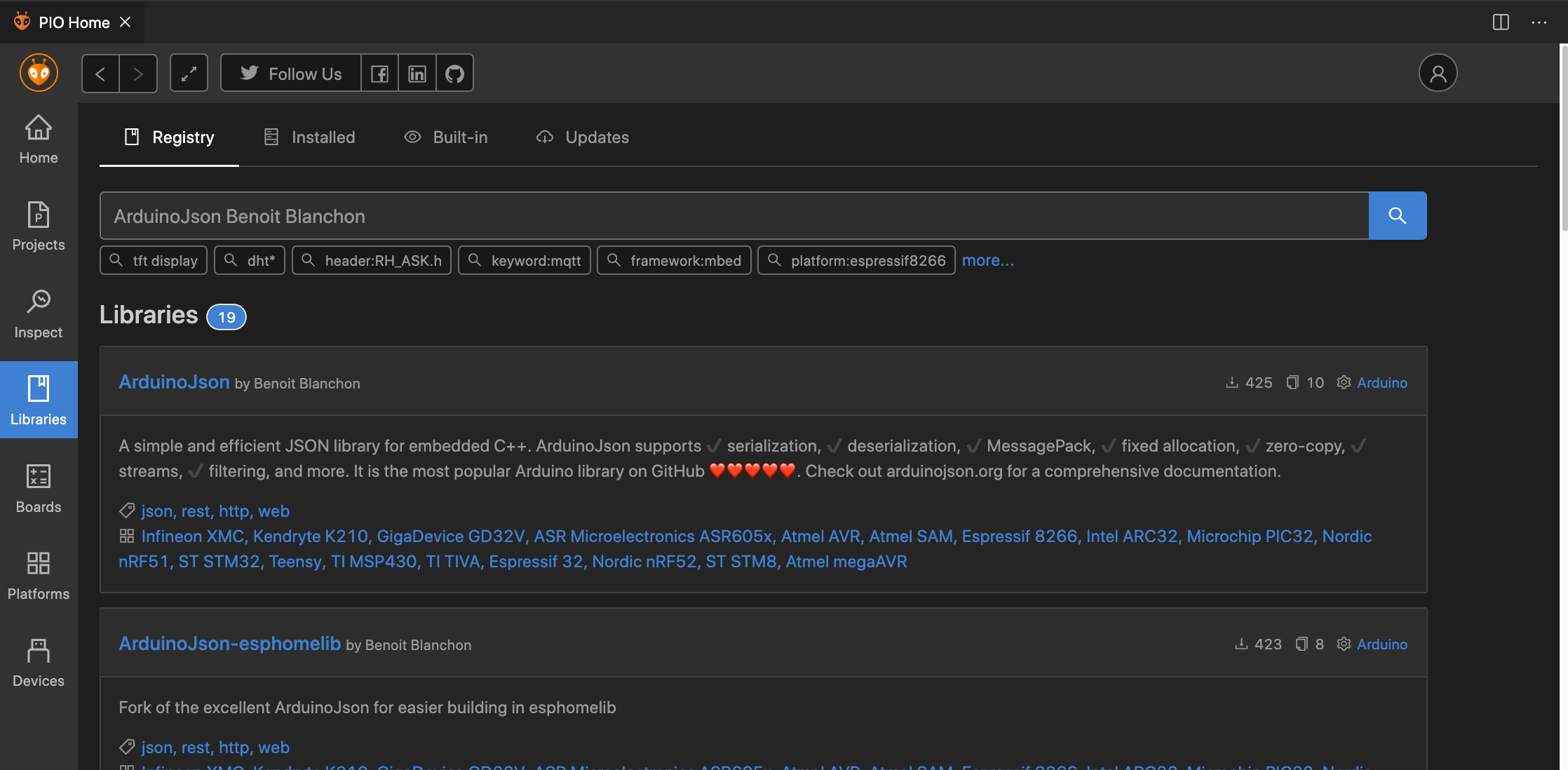Open the ST STM32 platform link
The image size is (1568, 770).
point(219,562)
